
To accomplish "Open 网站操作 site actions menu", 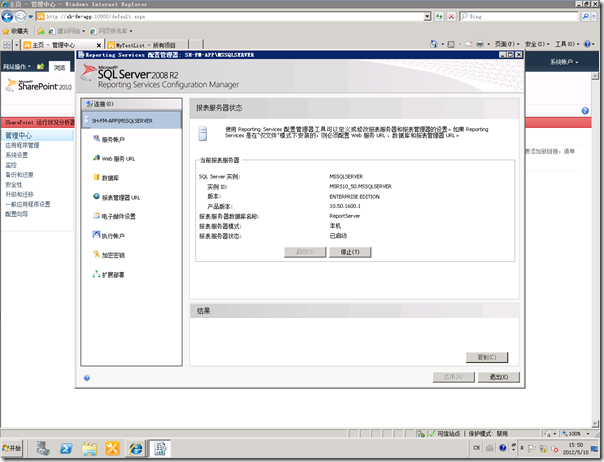I will click(17, 67).
